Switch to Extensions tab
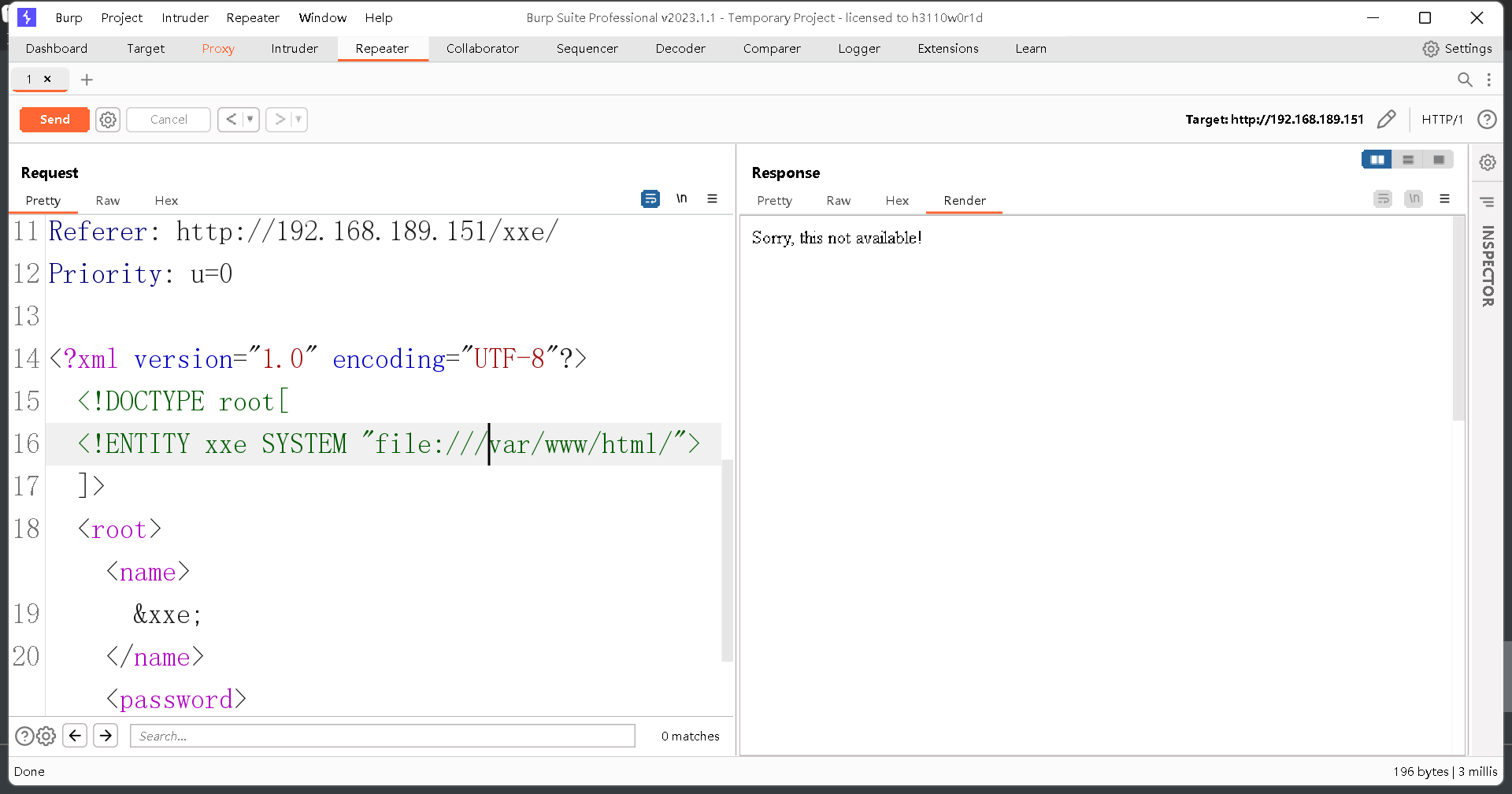The height and width of the screenshot is (794, 1512). coord(948,49)
